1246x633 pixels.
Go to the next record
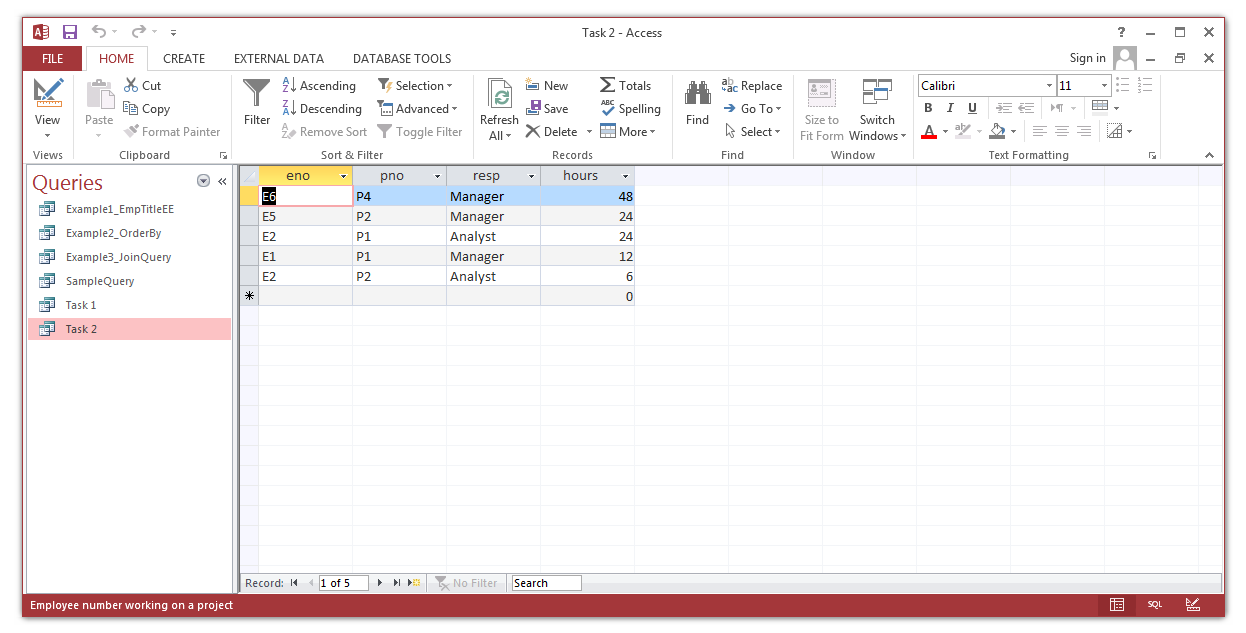coord(380,583)
